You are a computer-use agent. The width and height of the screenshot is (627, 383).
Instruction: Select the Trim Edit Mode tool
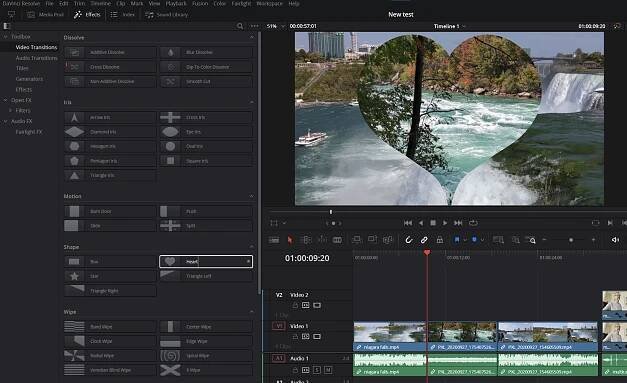(x=306, y=239)
